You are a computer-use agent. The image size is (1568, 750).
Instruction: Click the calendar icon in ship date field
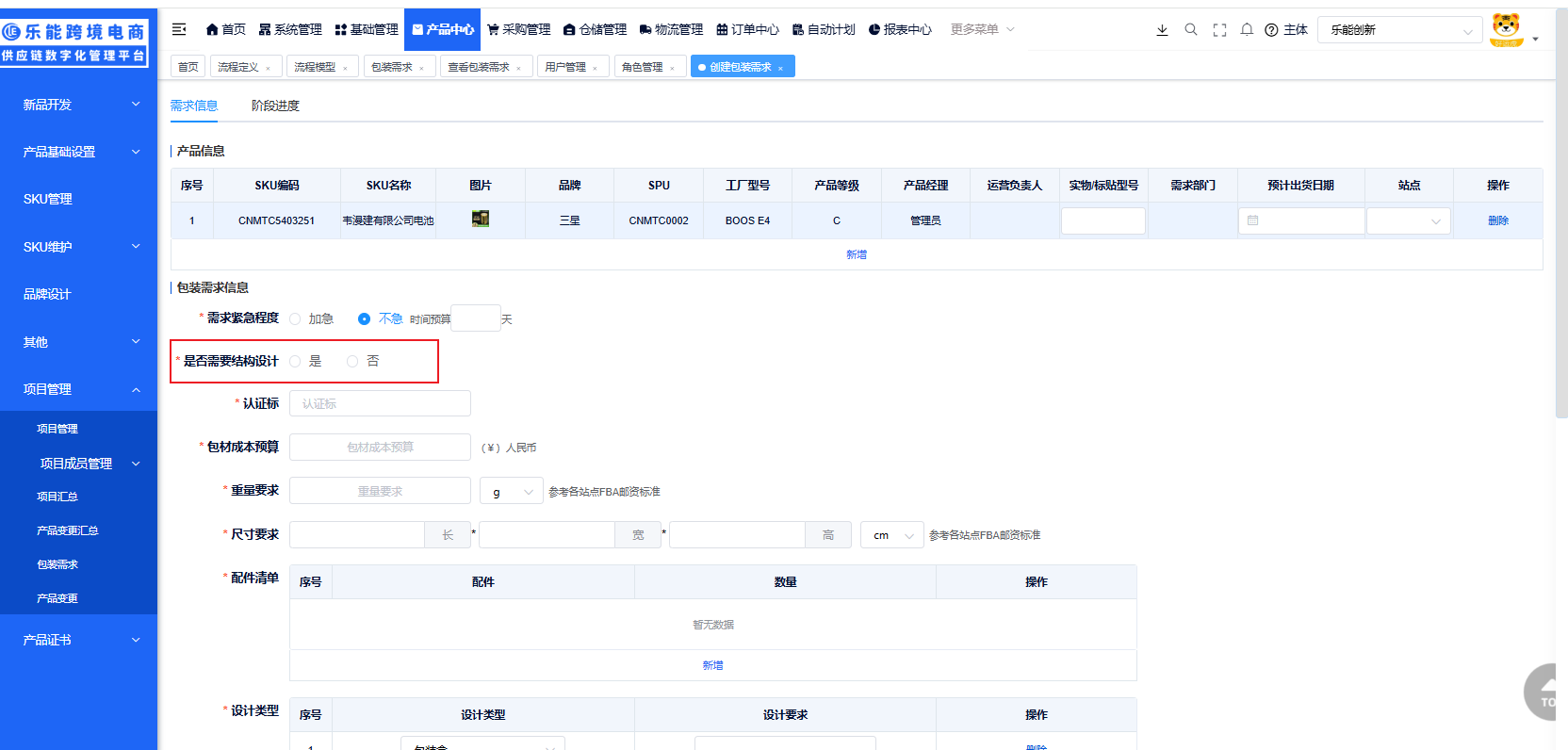pyautogui.click(x=1252, y=220)
